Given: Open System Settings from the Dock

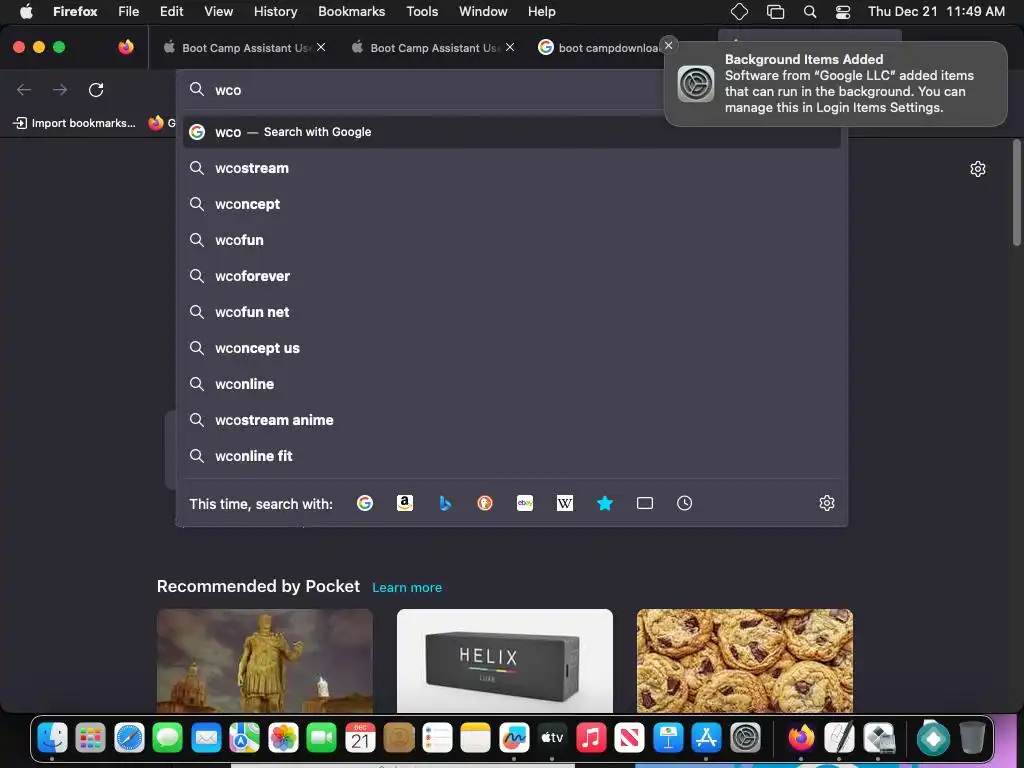Looking at the screenshot, I should coord(745,738).
